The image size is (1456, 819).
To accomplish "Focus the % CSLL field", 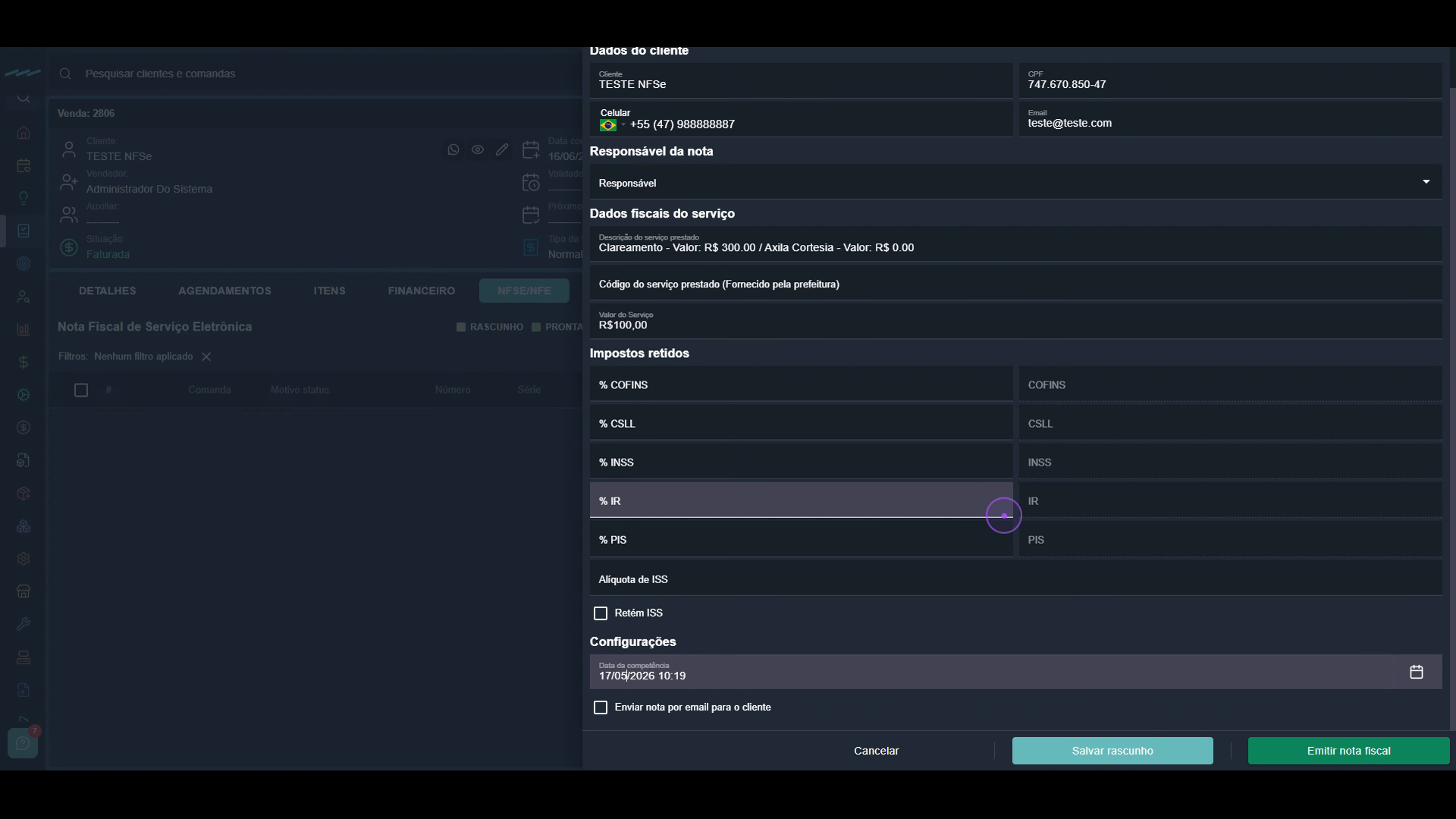I will tap(802, 423).
